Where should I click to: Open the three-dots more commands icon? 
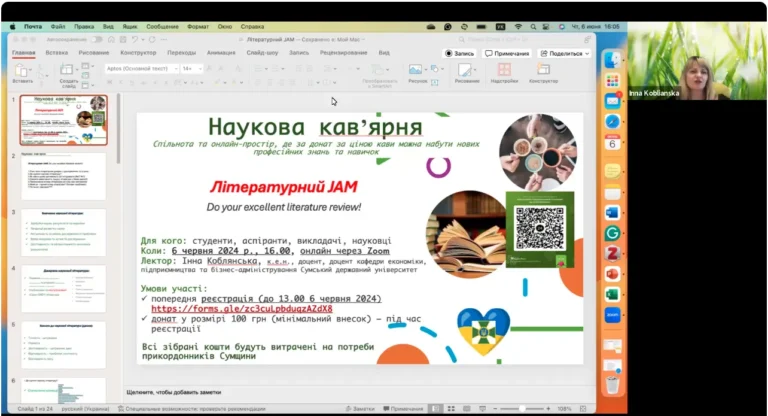(x=164, y=39)
